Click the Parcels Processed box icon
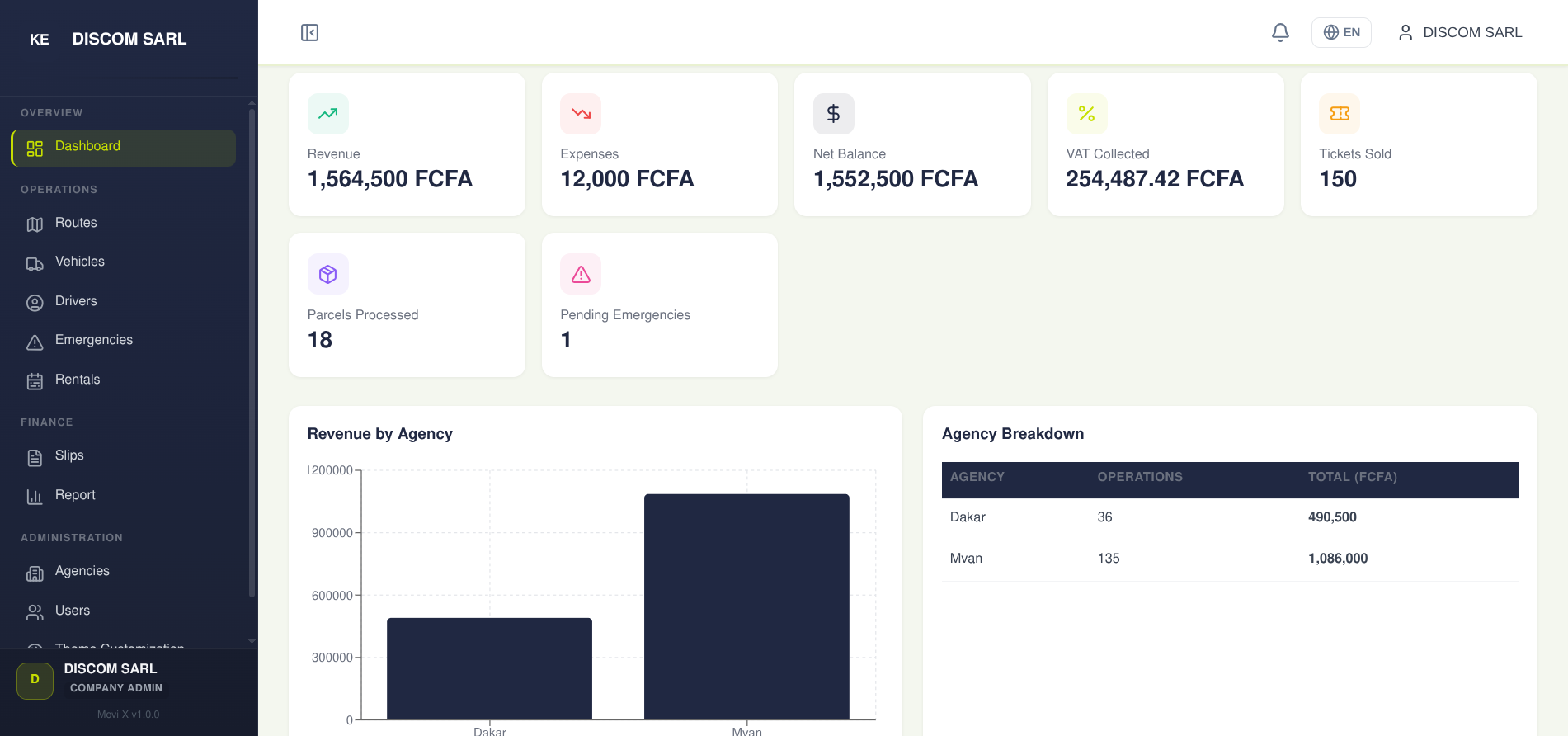 [328, 274]
